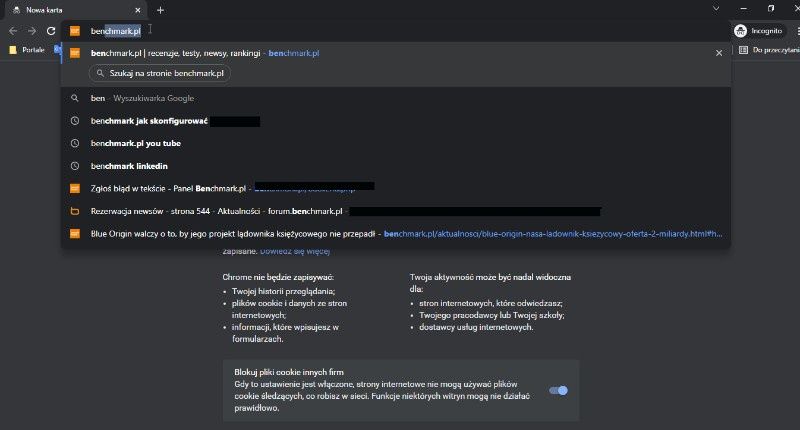This screenshot has height=430, width=800.
Task: Click clock icon beside benchmark jak skonfigurować
Action: (x=74, y=121)
